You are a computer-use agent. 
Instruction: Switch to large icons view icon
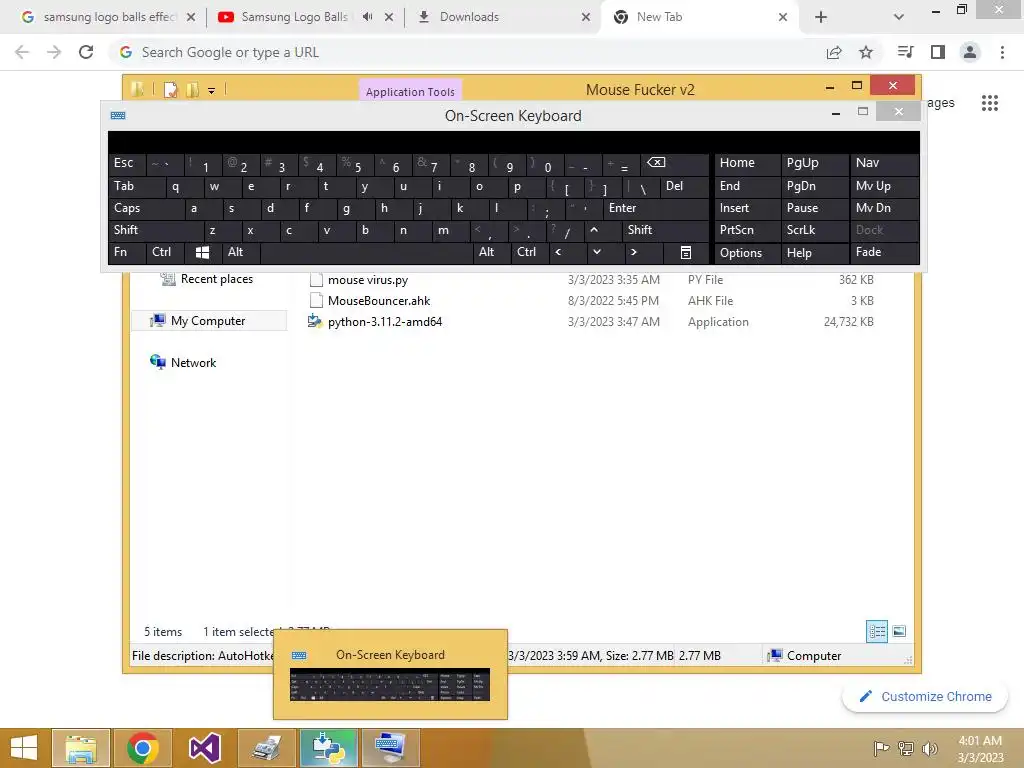(x=899, y=631)
